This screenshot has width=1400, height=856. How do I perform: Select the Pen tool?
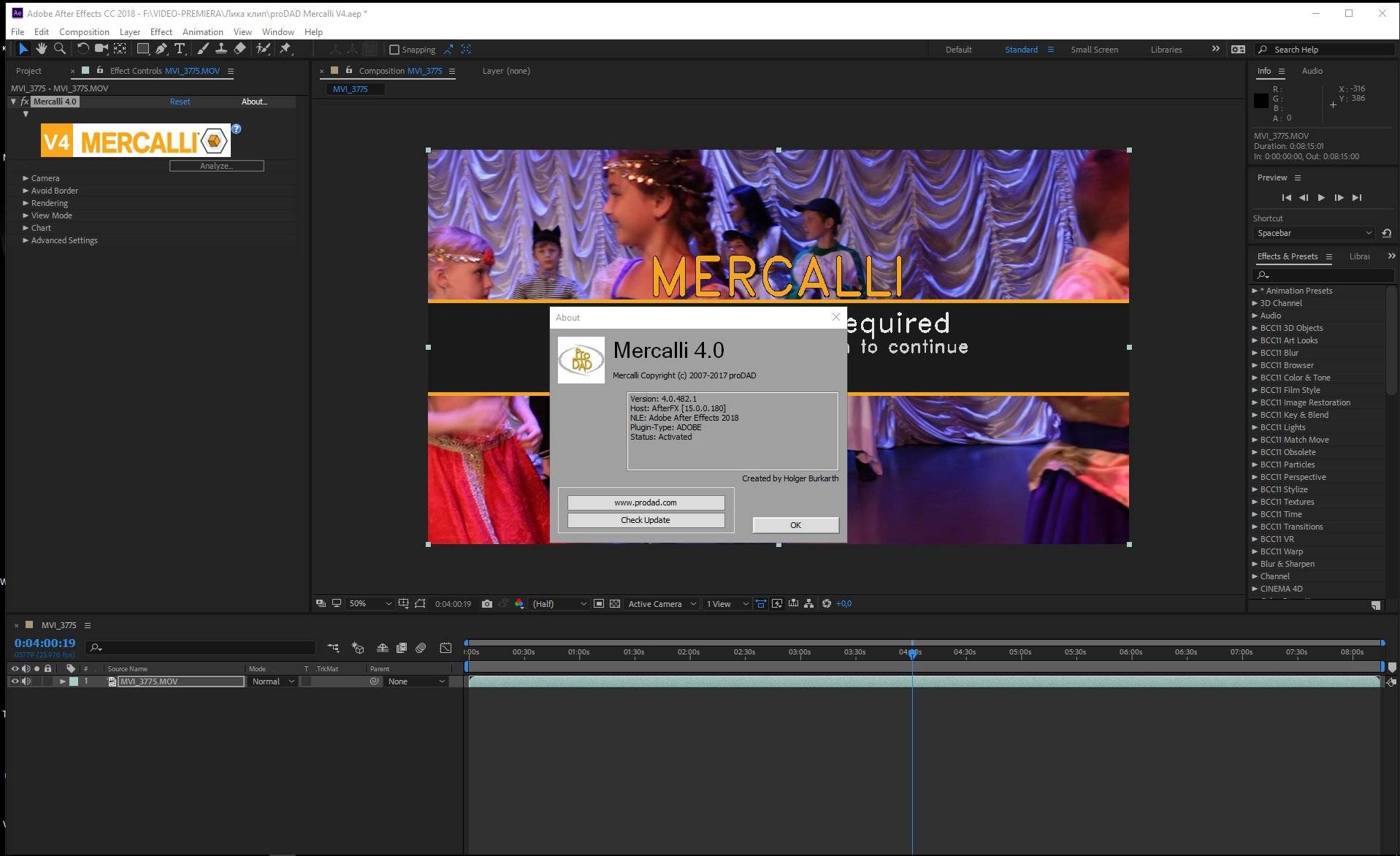click(x=161, y=49)
